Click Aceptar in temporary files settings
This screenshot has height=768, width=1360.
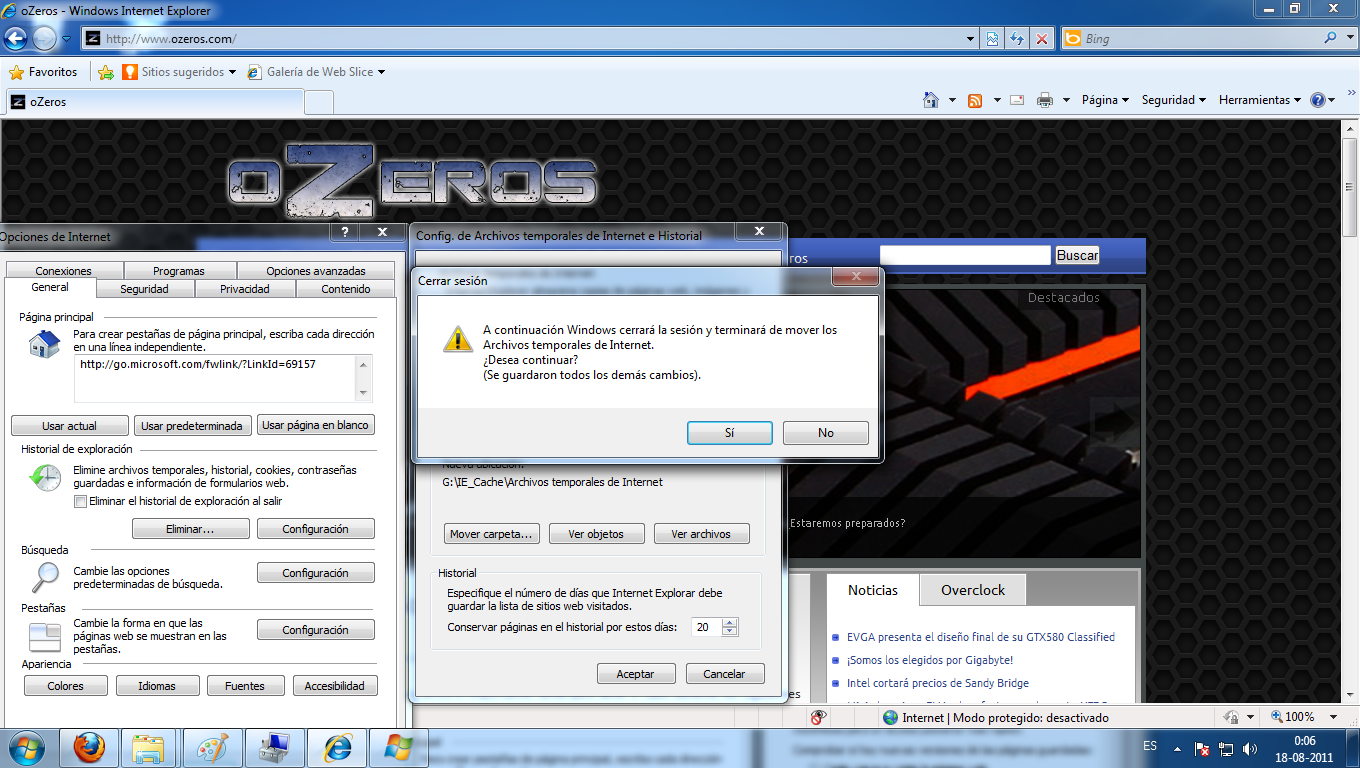(x=636, y=674)
